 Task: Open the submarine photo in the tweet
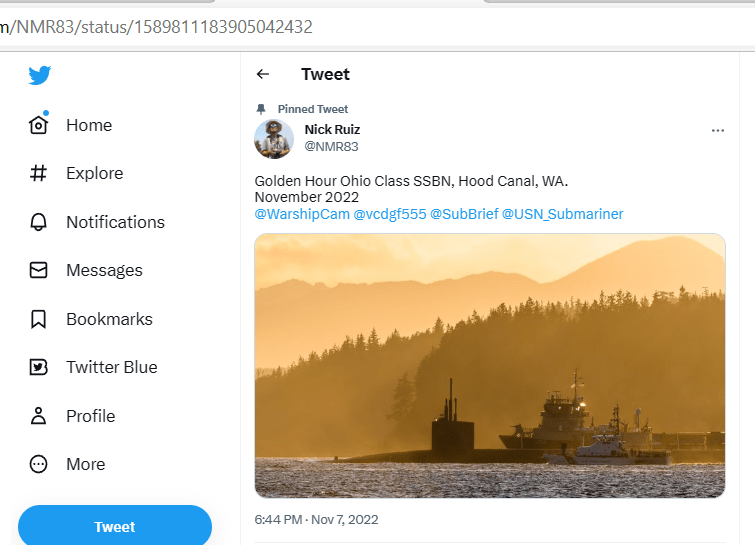[490, 365]
